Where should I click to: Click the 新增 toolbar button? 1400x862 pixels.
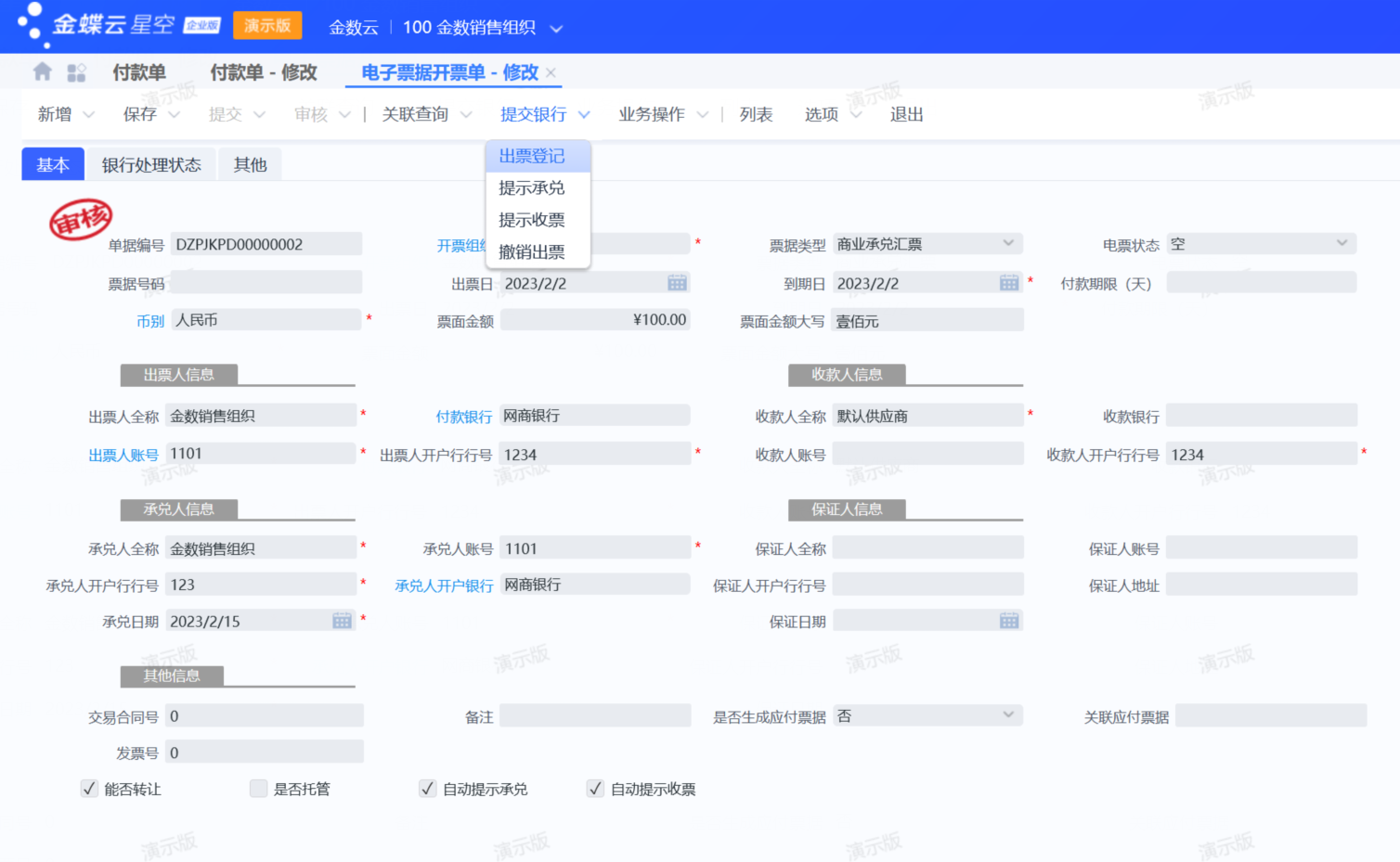[x=55, y=114]
